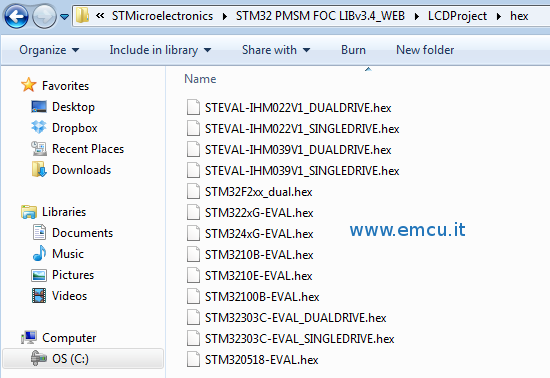Screen dimensions: 550x378
Task: Click the Burn toolbar button
Action: tap(353, 50)
